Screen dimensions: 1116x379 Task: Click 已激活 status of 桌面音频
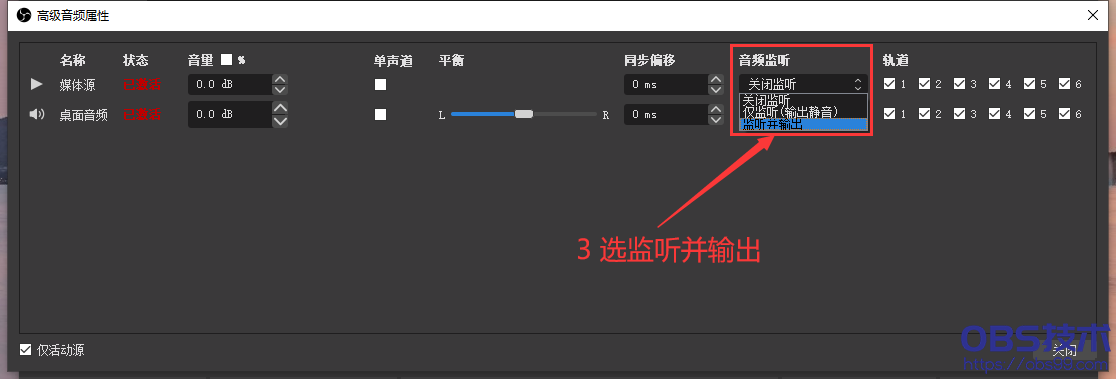[x=142, y=114]
